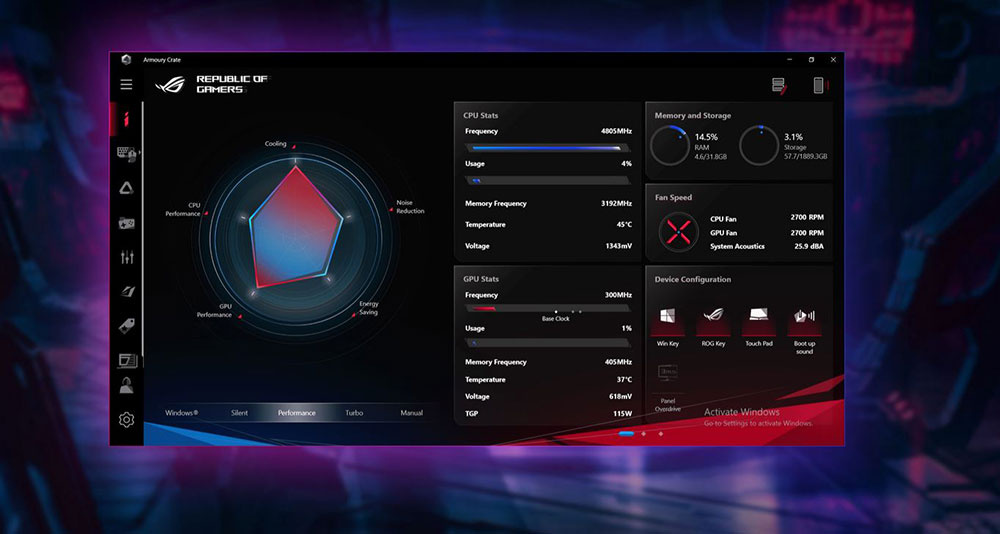Click the 37°C GPU temperature value

point(624,380)
